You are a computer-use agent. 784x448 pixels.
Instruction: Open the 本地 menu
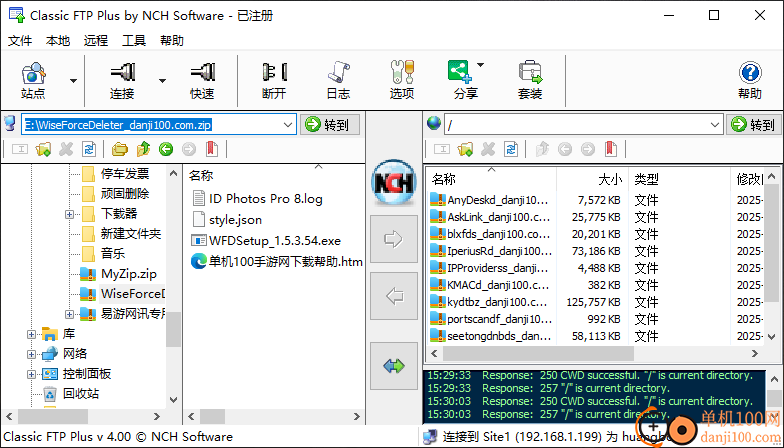[58, 40]
